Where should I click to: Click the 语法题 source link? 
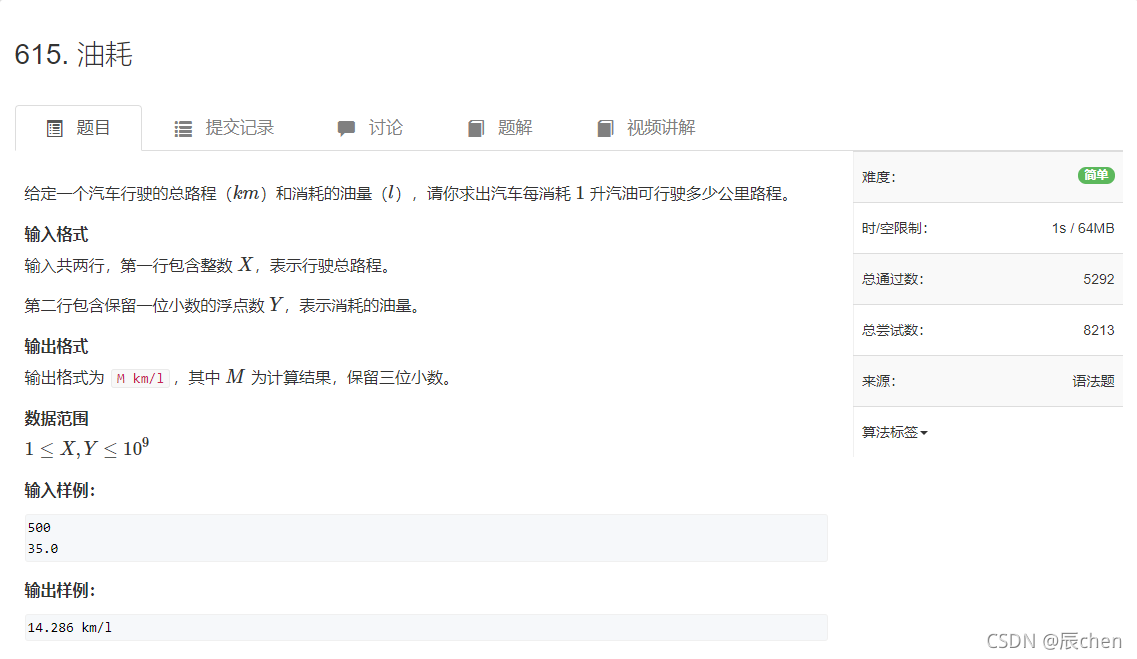tap(1093, 381)
